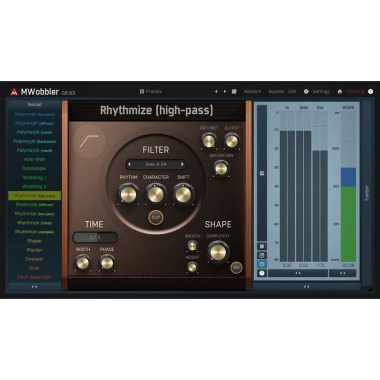
Task: Click the Random button
Action: point(253,91)
